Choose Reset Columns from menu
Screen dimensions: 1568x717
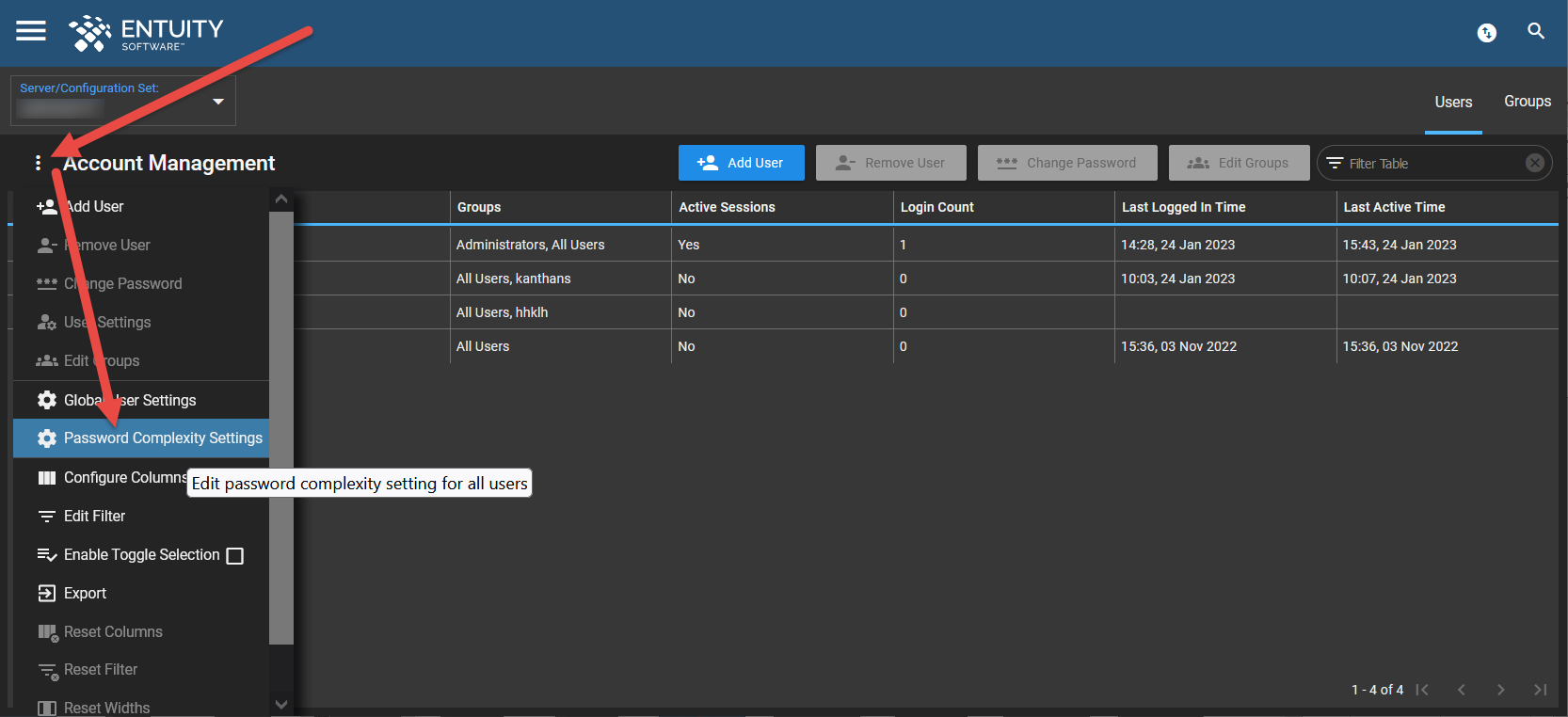point(141,631)
